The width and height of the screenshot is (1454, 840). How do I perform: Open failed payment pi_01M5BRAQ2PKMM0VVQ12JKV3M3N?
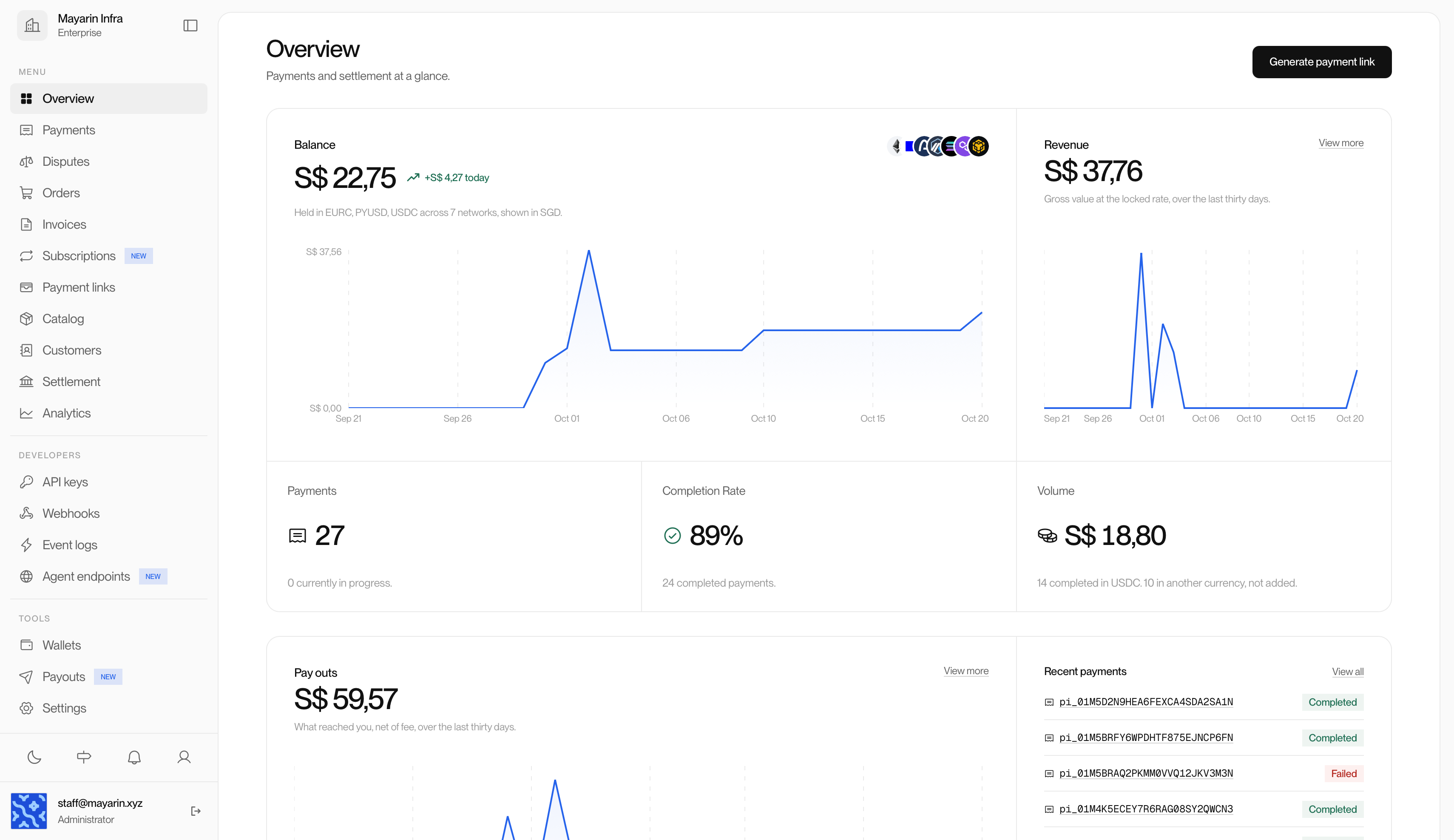(1146, 774)
